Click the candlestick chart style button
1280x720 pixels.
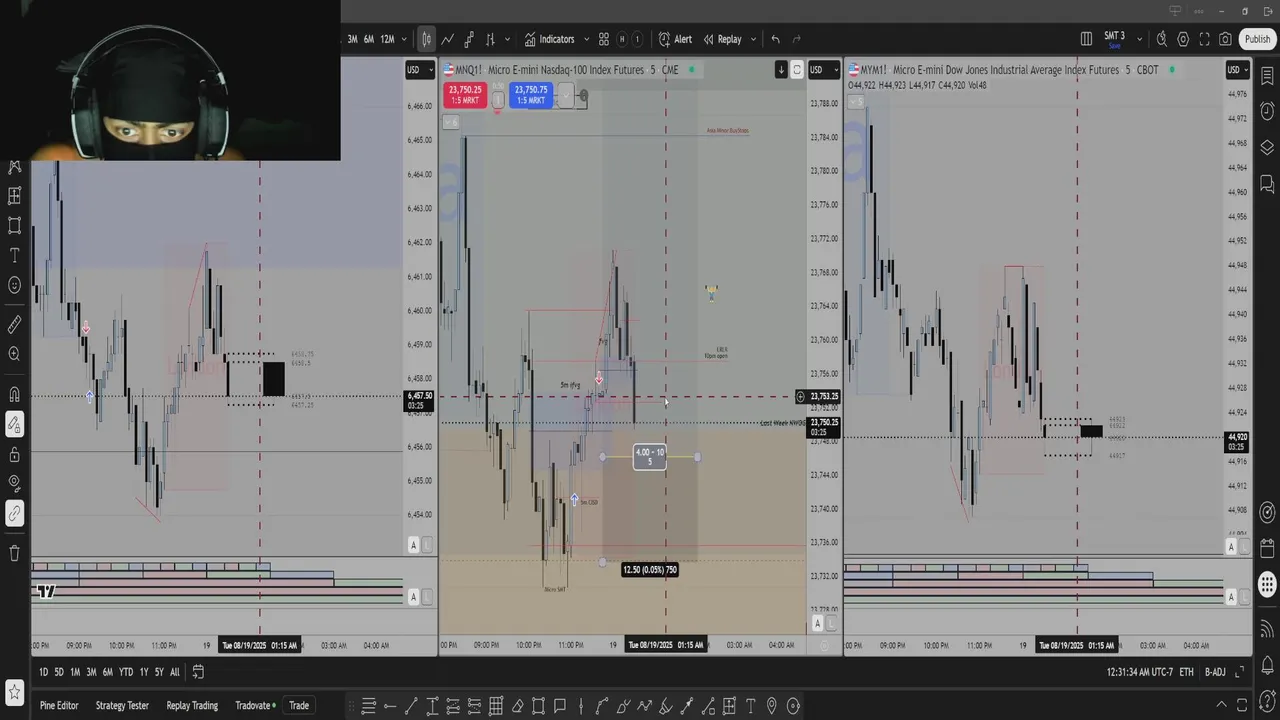pos(427,39)
